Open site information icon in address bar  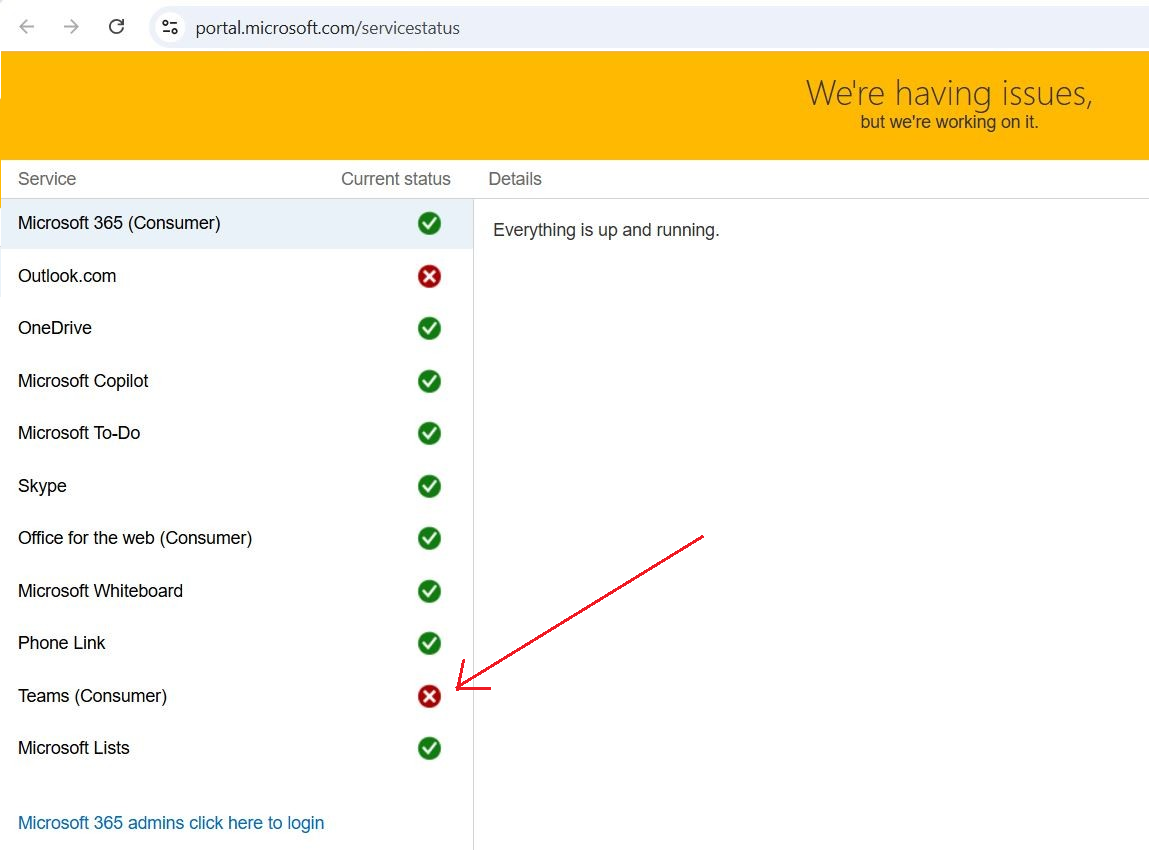[x=170, y=27]
